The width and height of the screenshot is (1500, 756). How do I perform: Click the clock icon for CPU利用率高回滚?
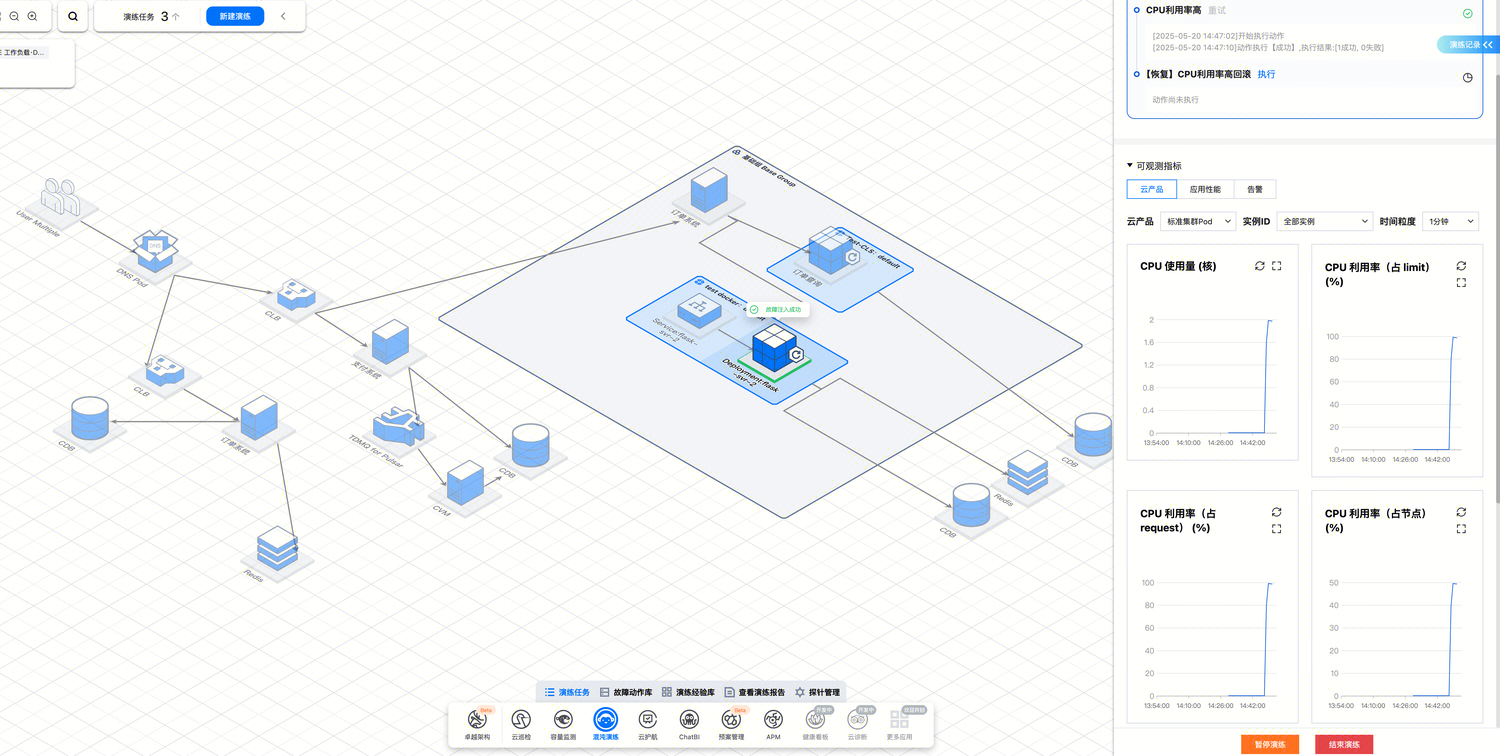coord(1467,77)
